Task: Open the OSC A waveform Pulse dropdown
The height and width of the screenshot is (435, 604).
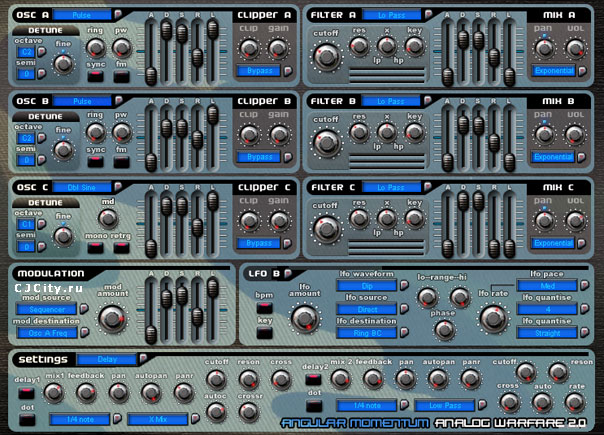Action: (82, 15)
